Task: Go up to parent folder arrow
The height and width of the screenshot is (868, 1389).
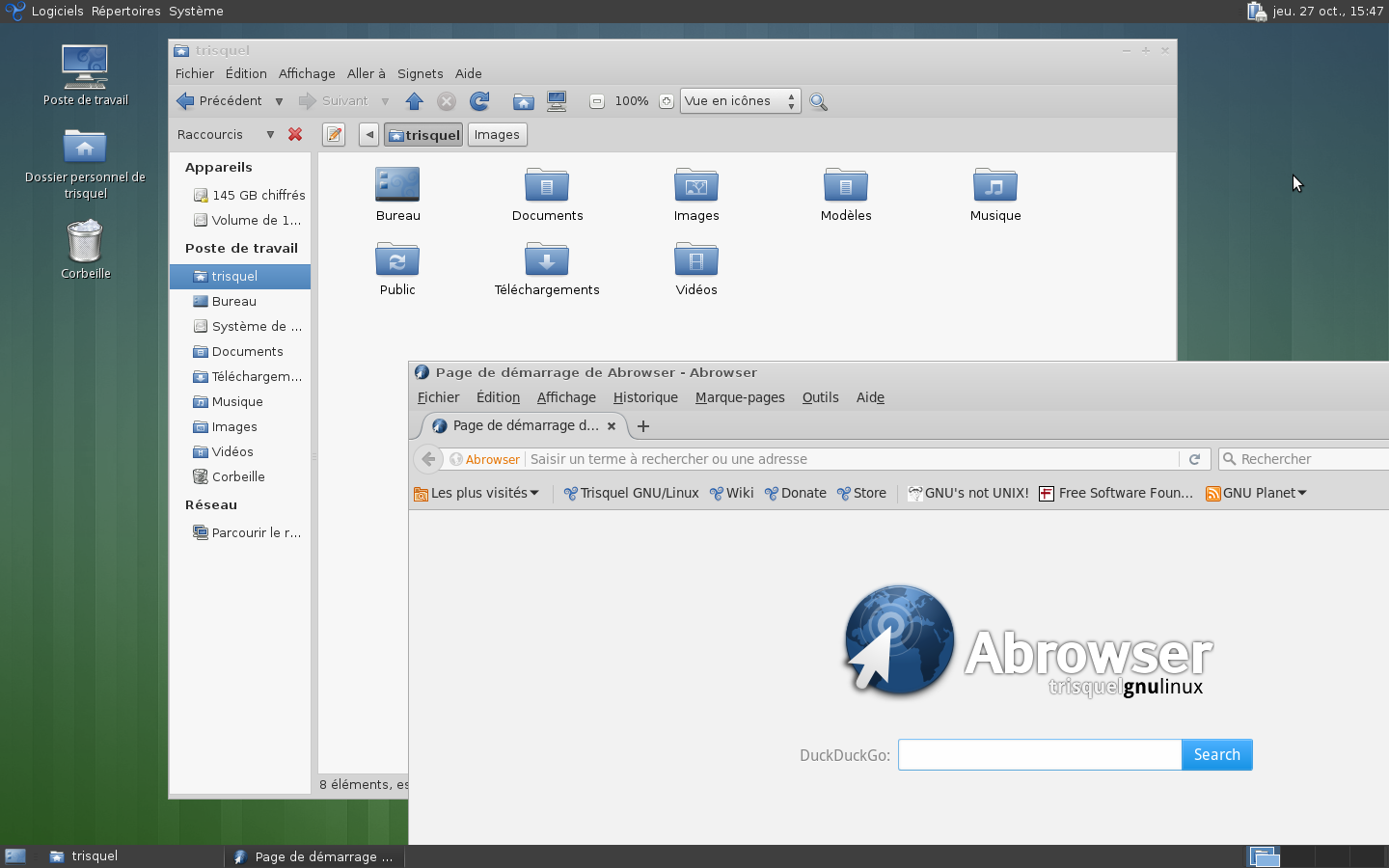Action: click(415, 101)
